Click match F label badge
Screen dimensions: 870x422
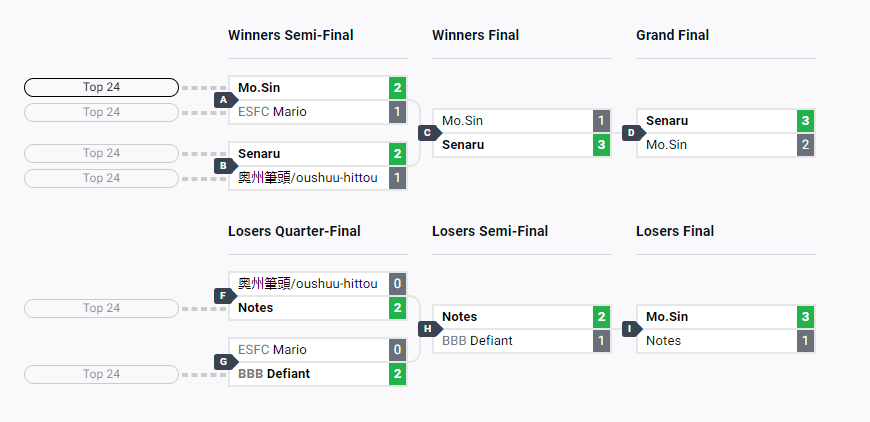click(x=224, y=296)
